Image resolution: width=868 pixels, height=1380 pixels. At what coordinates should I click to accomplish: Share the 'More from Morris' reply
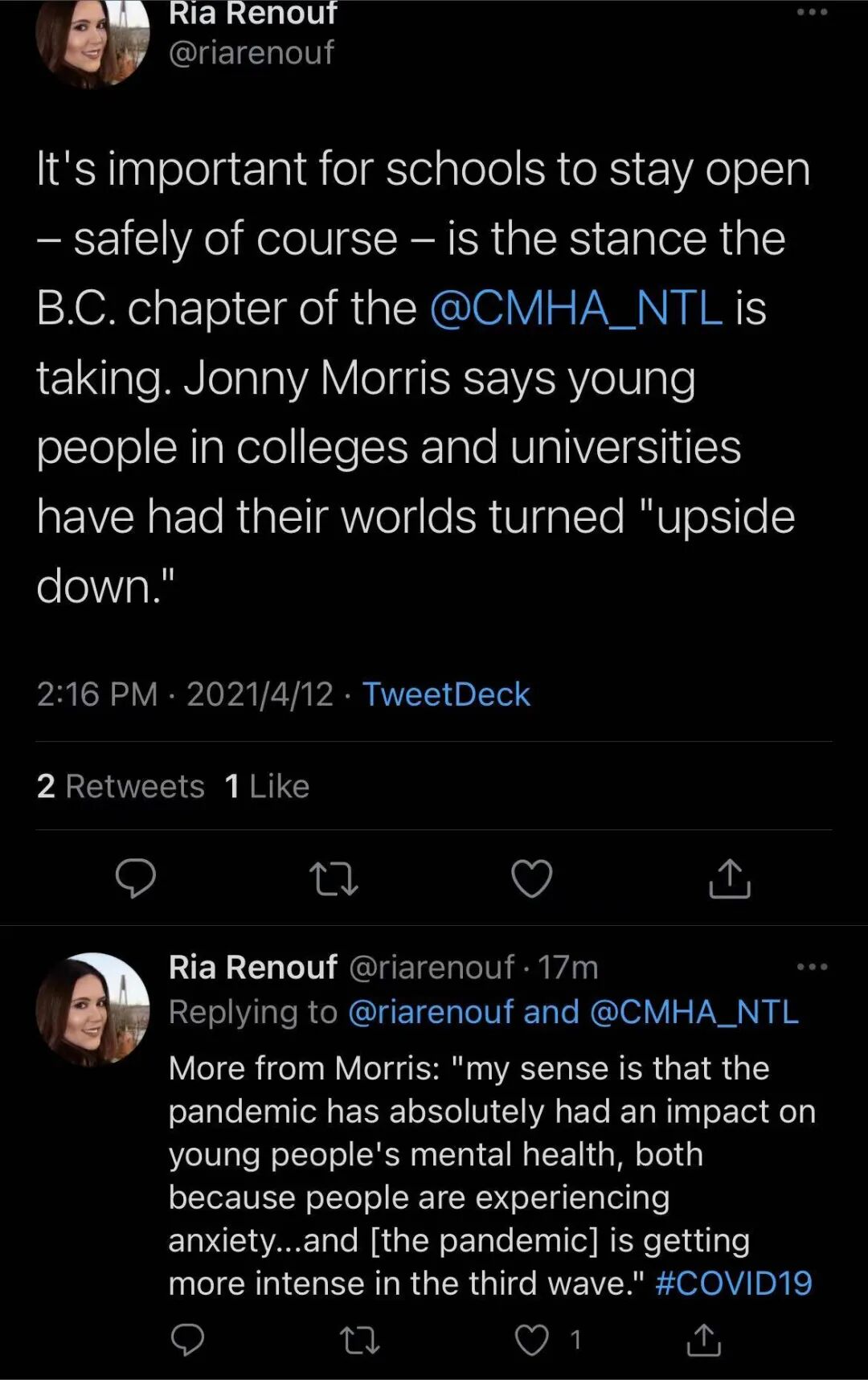(x=704, y=1340)
